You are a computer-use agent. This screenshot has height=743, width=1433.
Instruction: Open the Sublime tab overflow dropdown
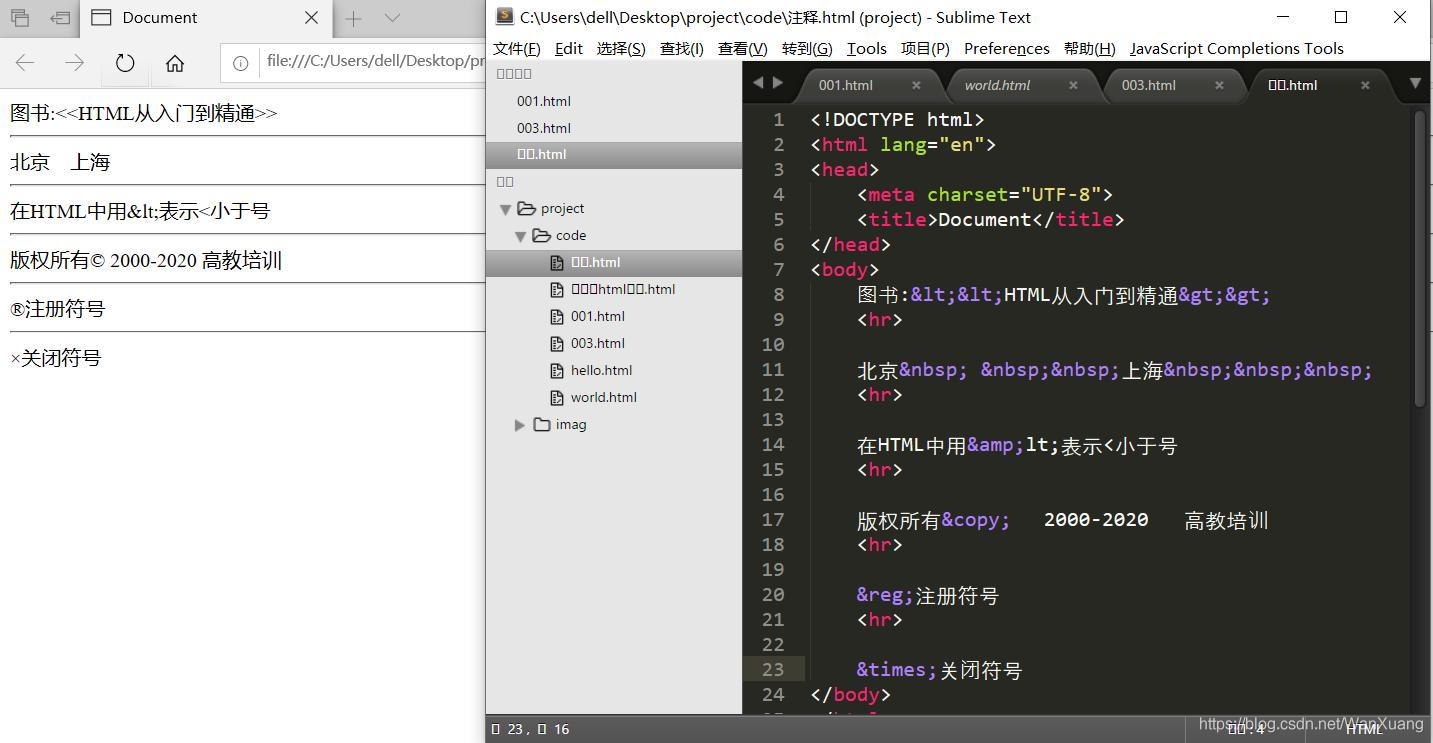tap(1415, 84)
